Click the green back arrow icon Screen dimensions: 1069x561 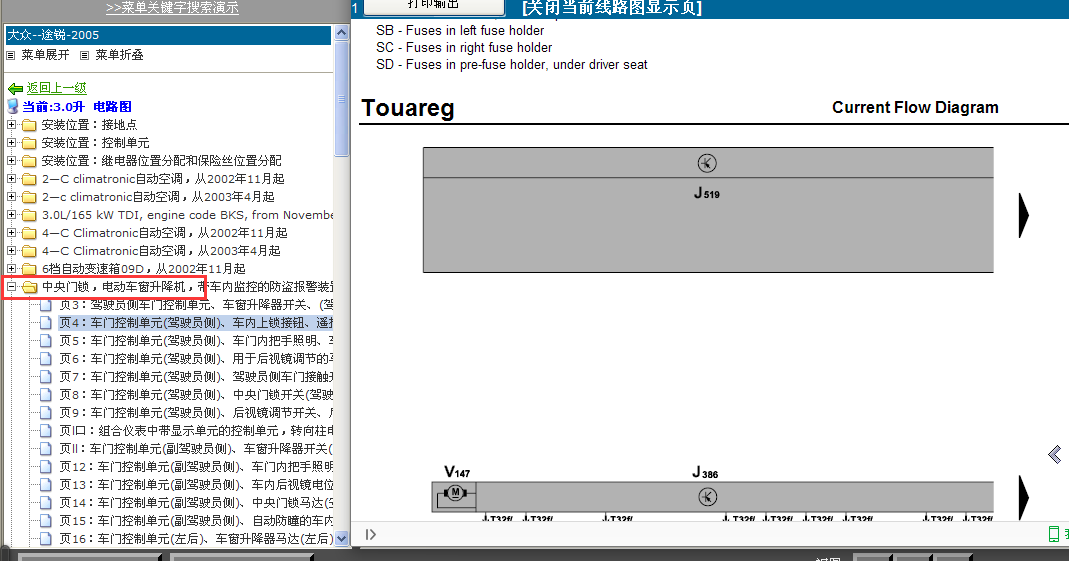[x=15, y=89]
